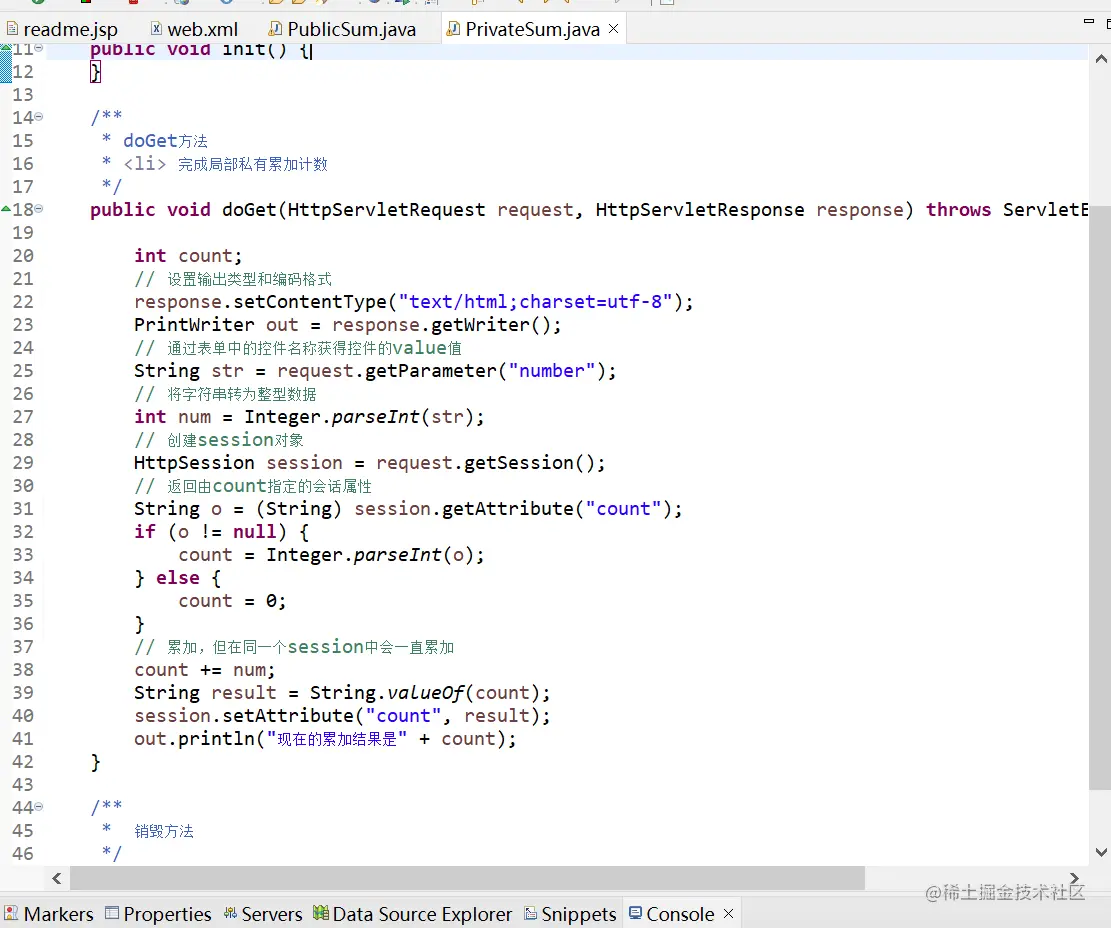Image resolution: width=1111 pixels, height=928 pixels.
Task: Click the readme.jsp file icon
Action: click(x=12, y=29)
